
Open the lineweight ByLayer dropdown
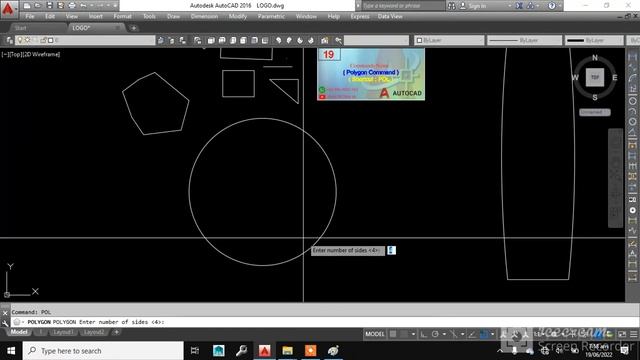click(x=594, y=40)
